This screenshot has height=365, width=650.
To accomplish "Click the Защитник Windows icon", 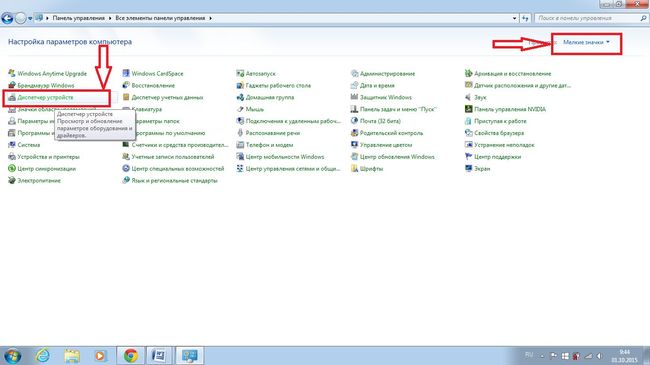I will (x=354, y=97).
